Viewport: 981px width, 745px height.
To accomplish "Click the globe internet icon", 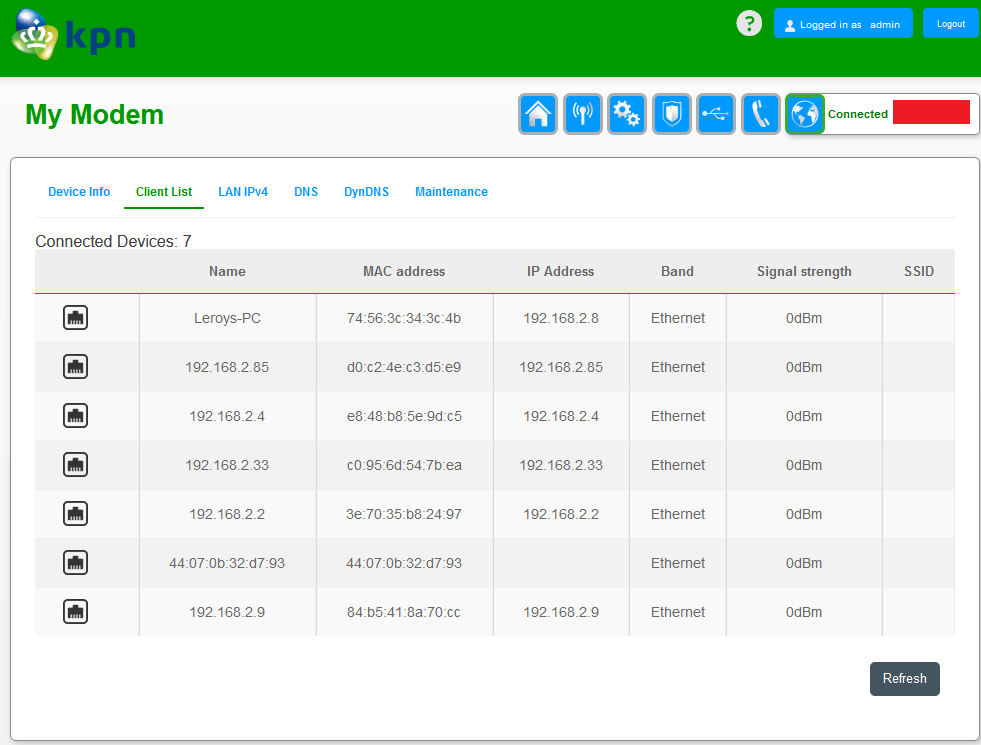I will pyautogui.click(x=805, y=114).
